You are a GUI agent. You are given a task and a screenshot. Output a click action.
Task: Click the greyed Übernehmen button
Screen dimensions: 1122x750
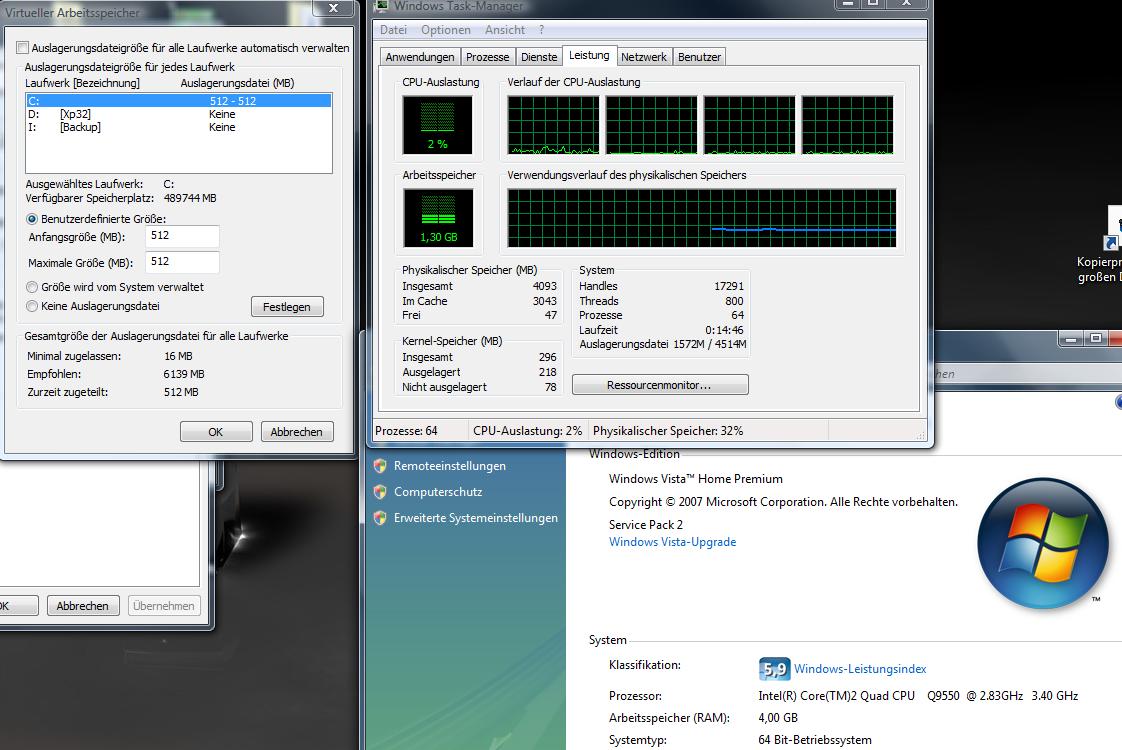coord(164,606)
